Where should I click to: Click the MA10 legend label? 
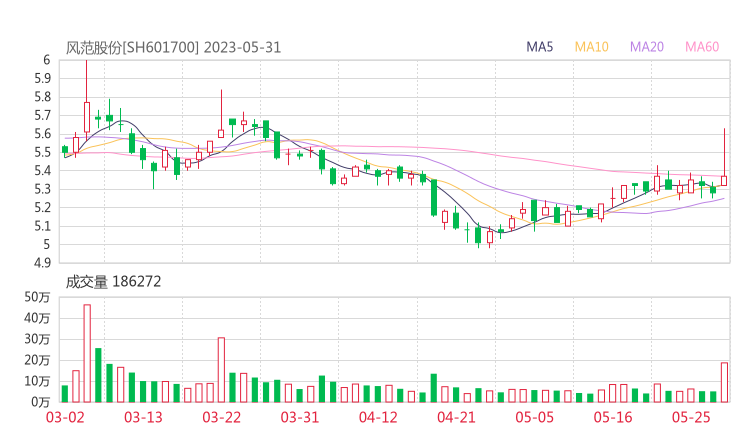click(591, 47)
